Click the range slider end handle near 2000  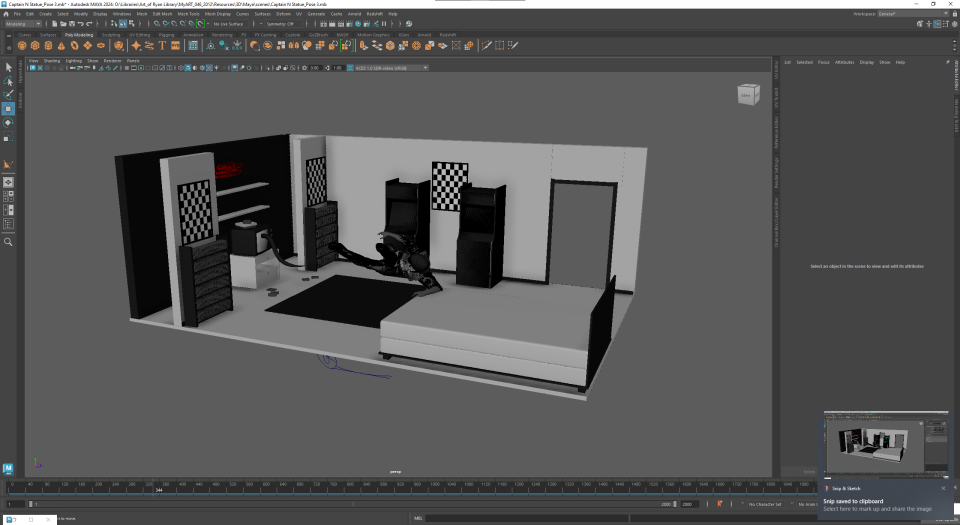pos(675,504)
